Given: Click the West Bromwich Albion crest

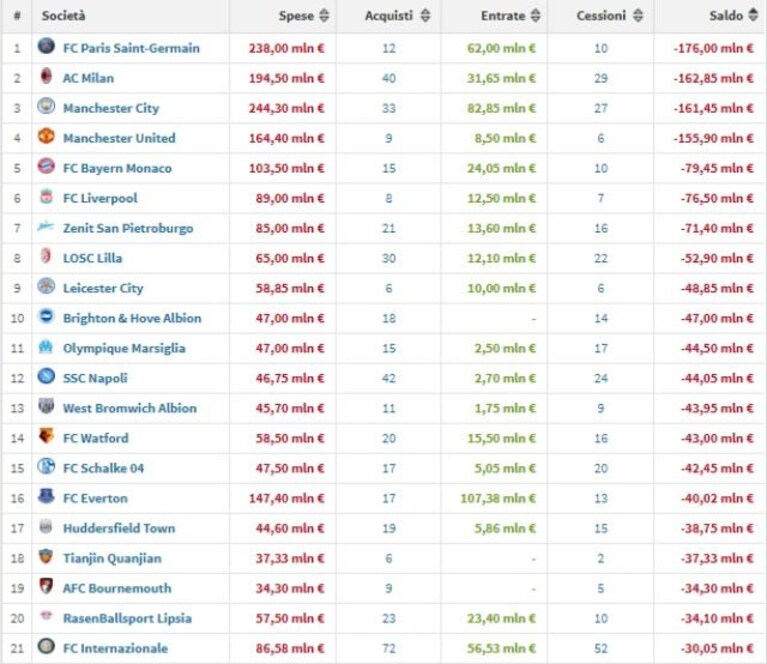Looking at the screenshot, I should 46,406.
